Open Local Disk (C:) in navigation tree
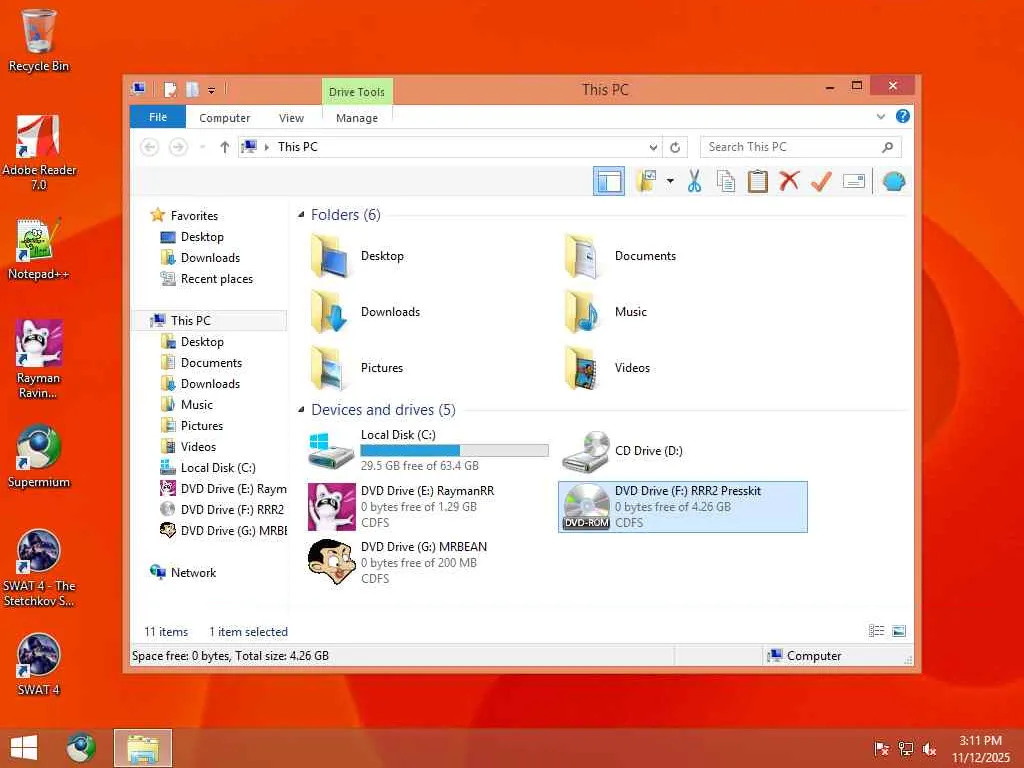The image size is (1024, 768). [218, 468]
